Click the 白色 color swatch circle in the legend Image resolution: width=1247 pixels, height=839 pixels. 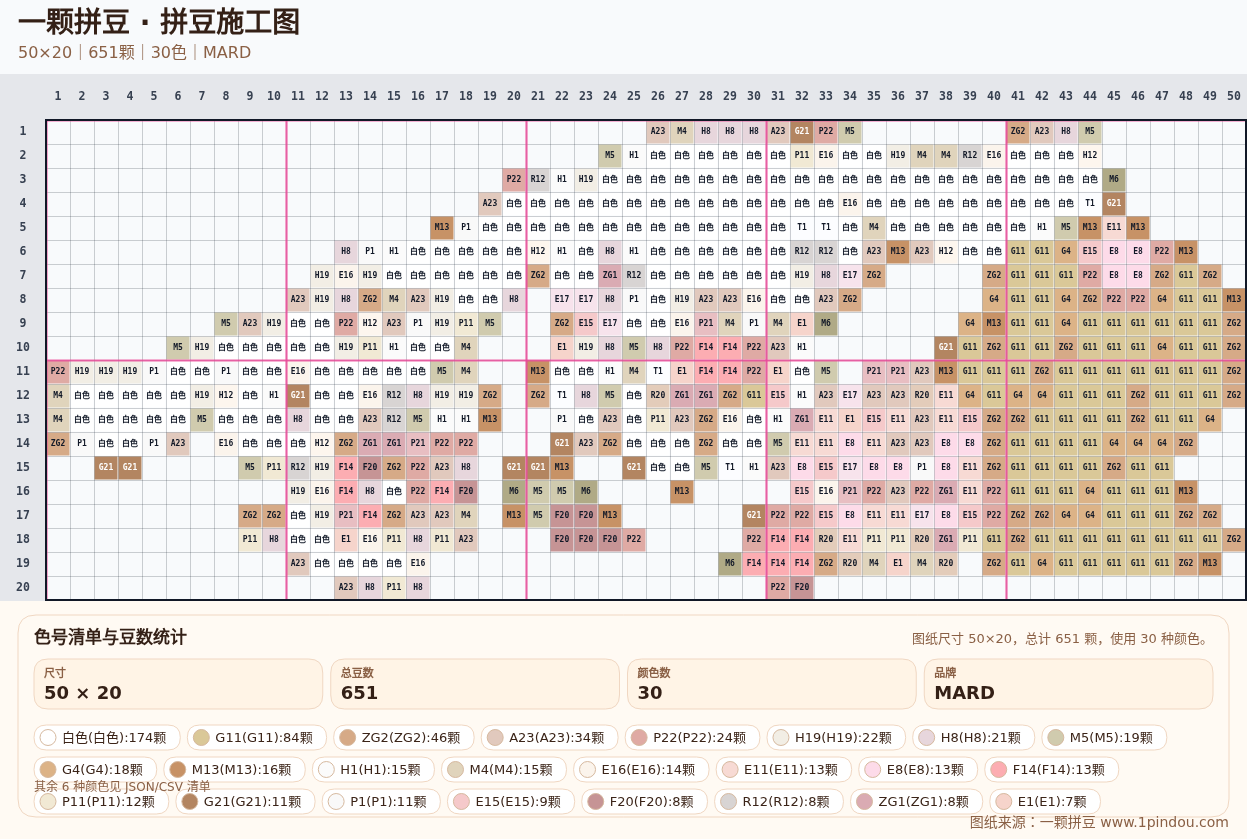48,738
